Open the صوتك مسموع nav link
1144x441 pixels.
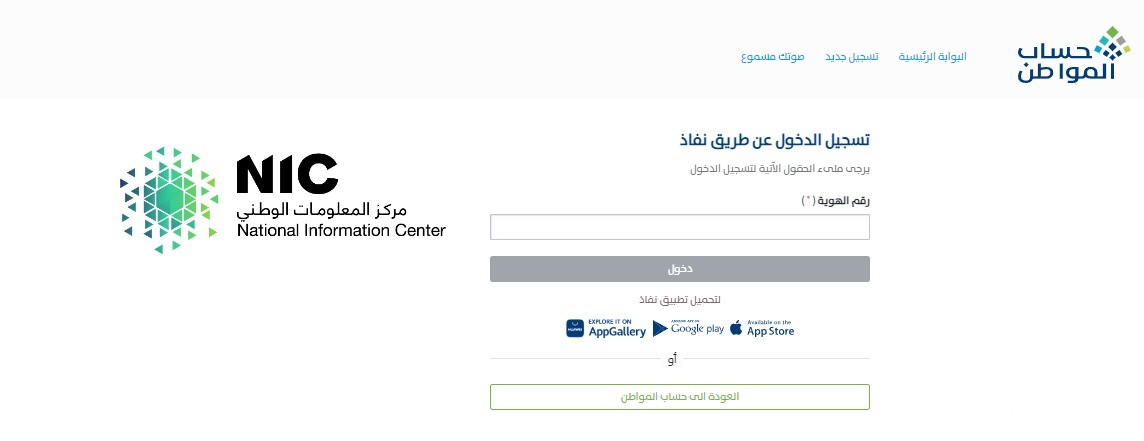(x=773, y=56)
